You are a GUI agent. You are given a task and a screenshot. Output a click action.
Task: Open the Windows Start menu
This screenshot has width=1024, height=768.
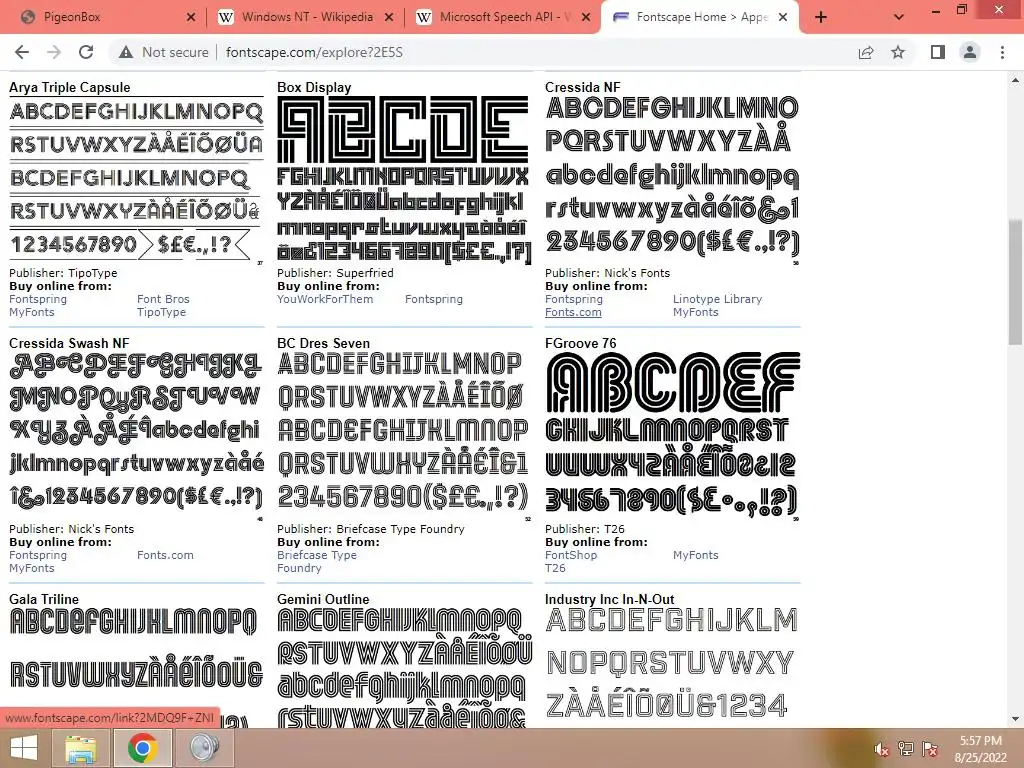[x=22, y=748]
